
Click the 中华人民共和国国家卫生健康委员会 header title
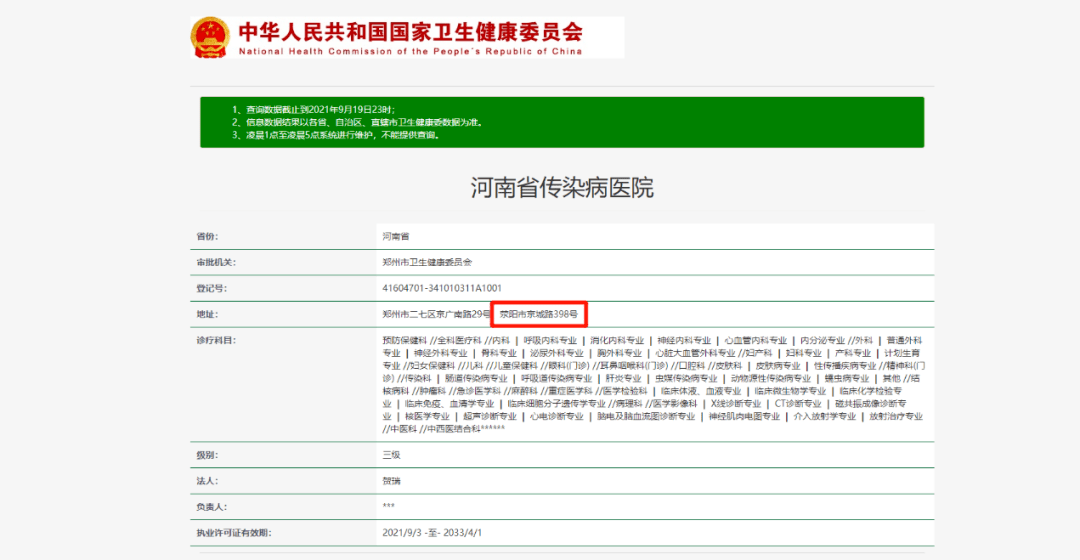click(411, 32)
